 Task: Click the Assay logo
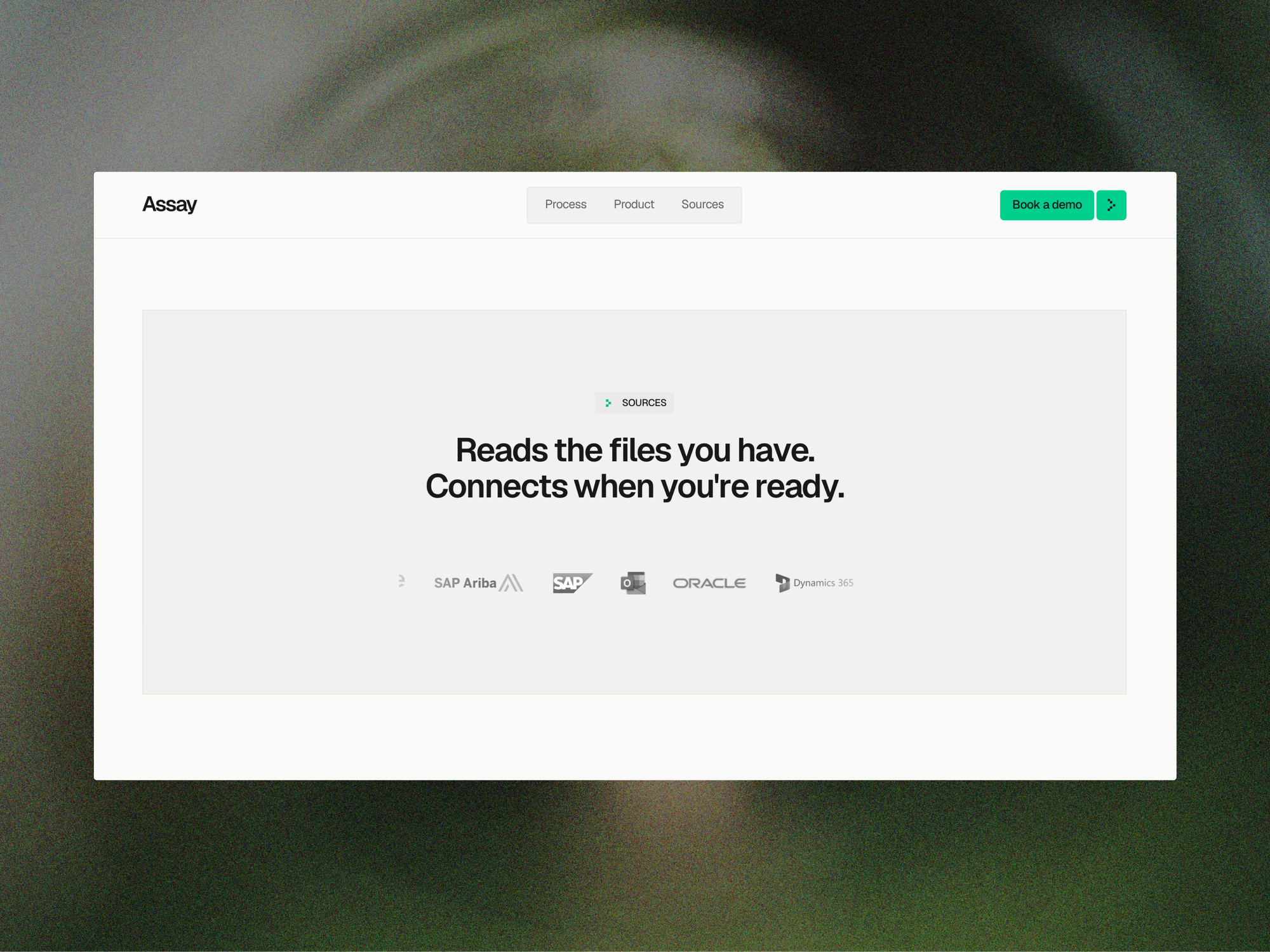[x=170, y=204]
